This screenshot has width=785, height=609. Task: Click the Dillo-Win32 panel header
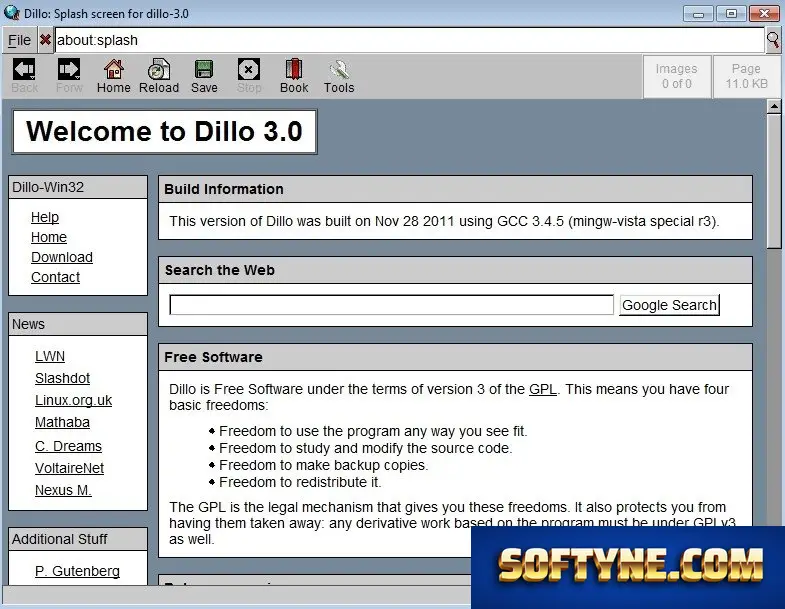[x=78, y=187]
